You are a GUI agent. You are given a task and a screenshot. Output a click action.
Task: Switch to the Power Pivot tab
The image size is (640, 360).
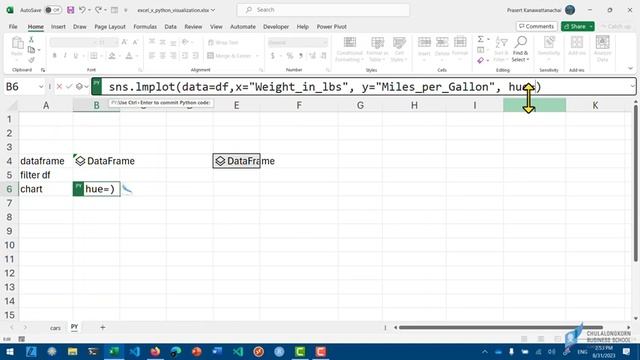coord(331,27)
